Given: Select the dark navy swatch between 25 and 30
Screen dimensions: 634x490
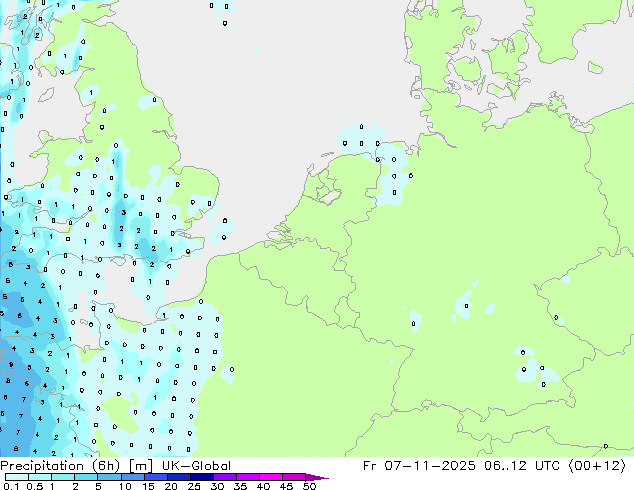Looking at the screenshot, I should [202, 477].
